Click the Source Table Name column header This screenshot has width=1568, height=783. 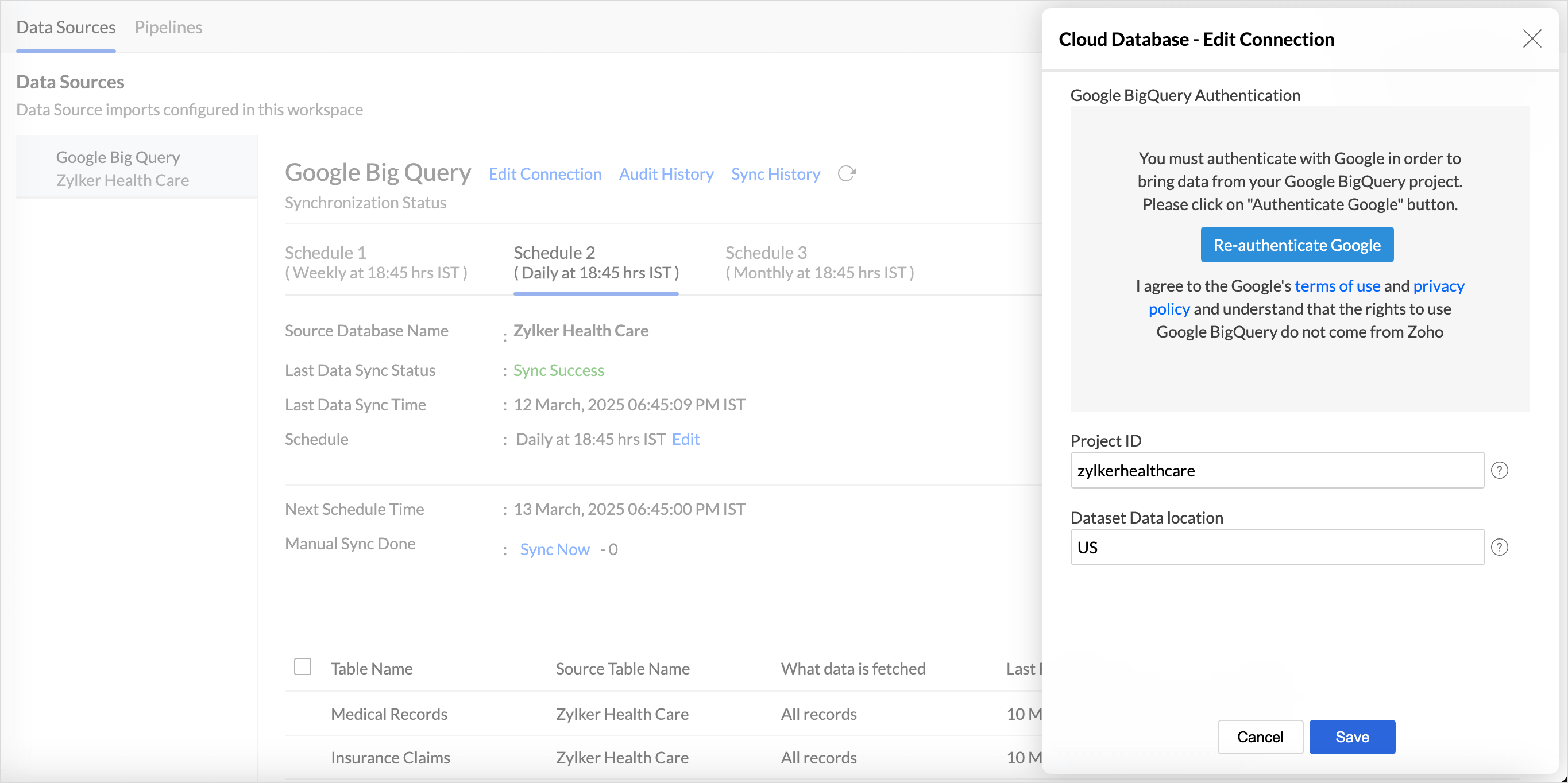pyautogui.click(x=623, y=669)
